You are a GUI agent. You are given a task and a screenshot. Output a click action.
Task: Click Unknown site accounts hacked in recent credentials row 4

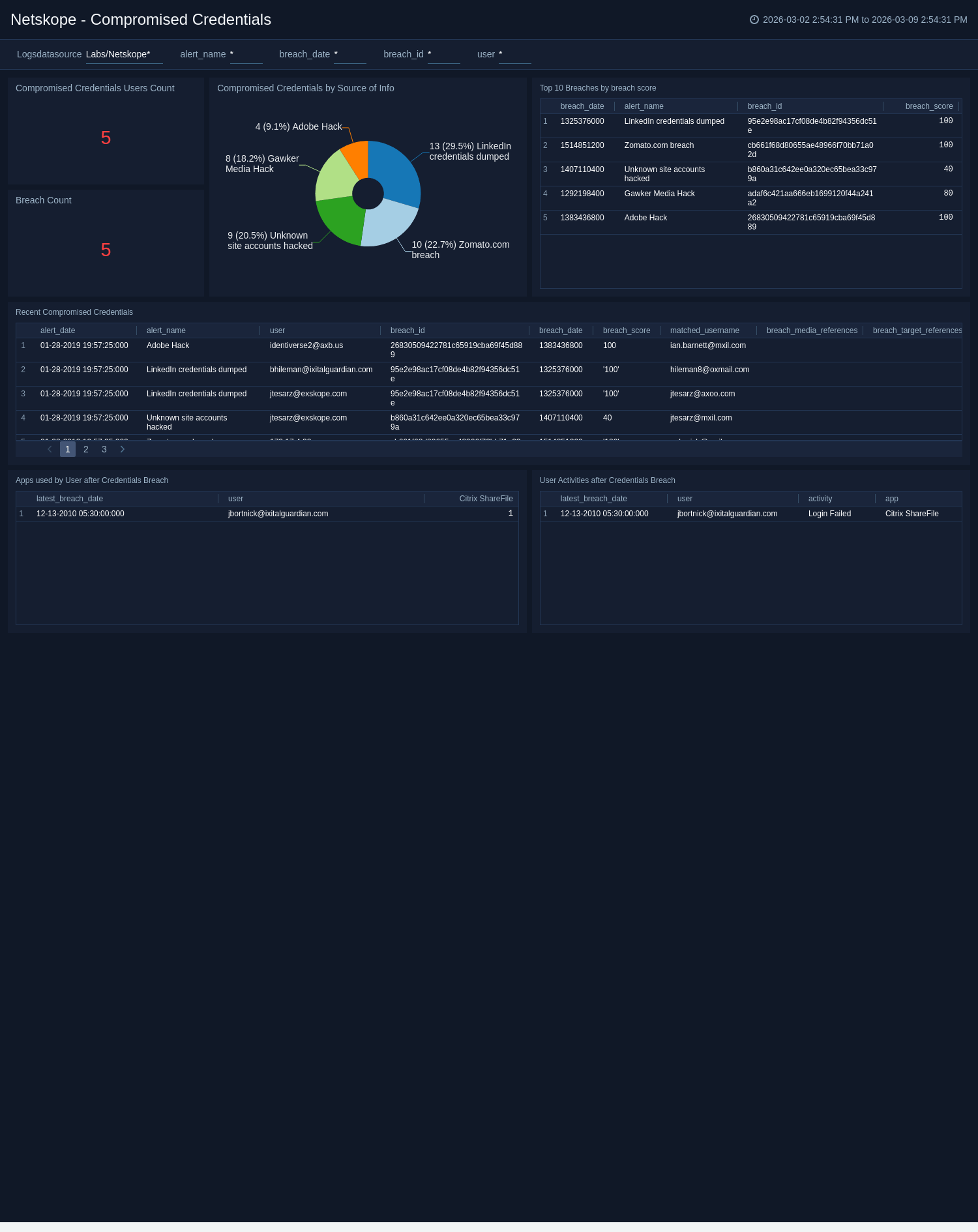(187, 422)
